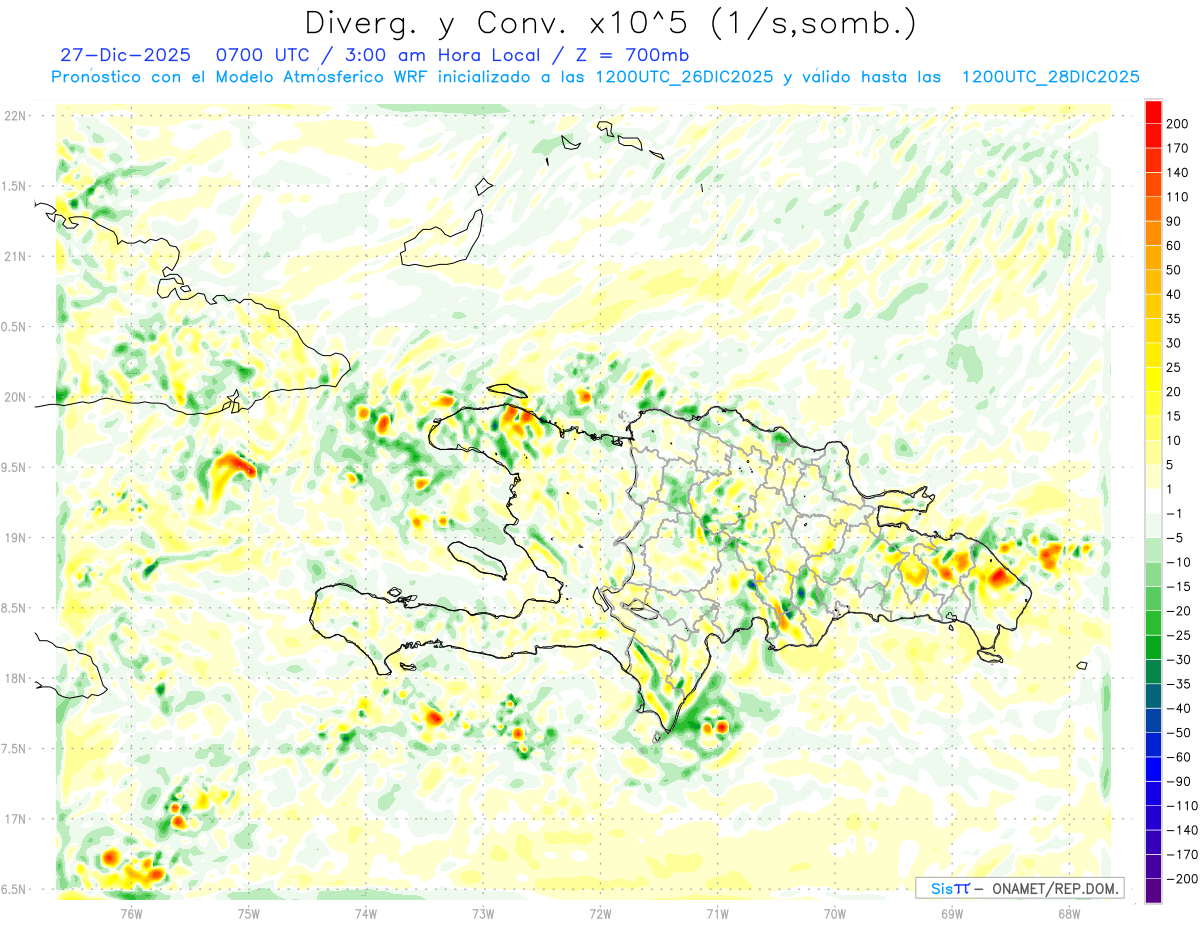Click the "0700 UTC / 3:00 am Hora Local" text
Screen dimensions: 1200x927
[380, 55]
